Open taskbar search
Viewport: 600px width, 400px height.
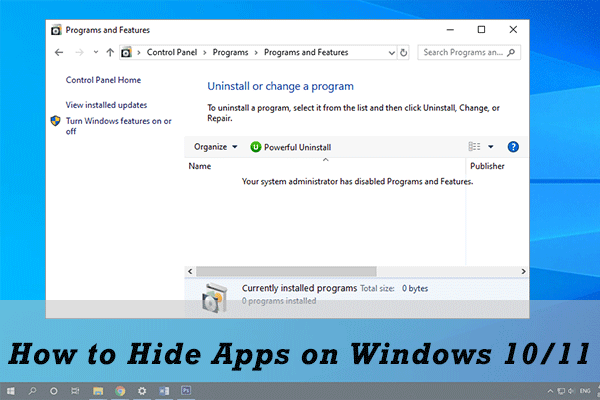tap(33, 391)
